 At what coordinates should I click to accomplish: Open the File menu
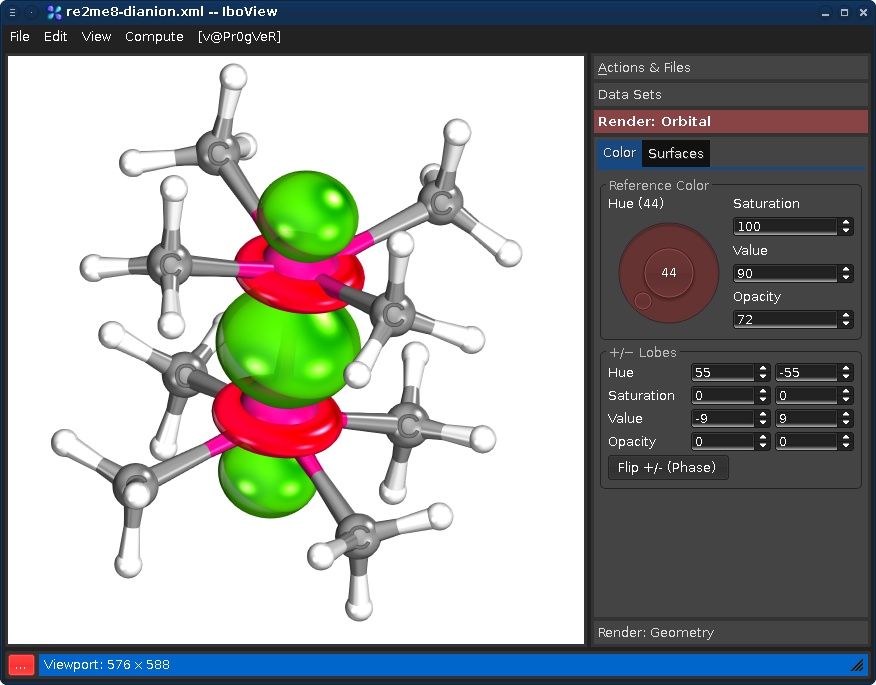pyautogui.click(x=20, y=37)
